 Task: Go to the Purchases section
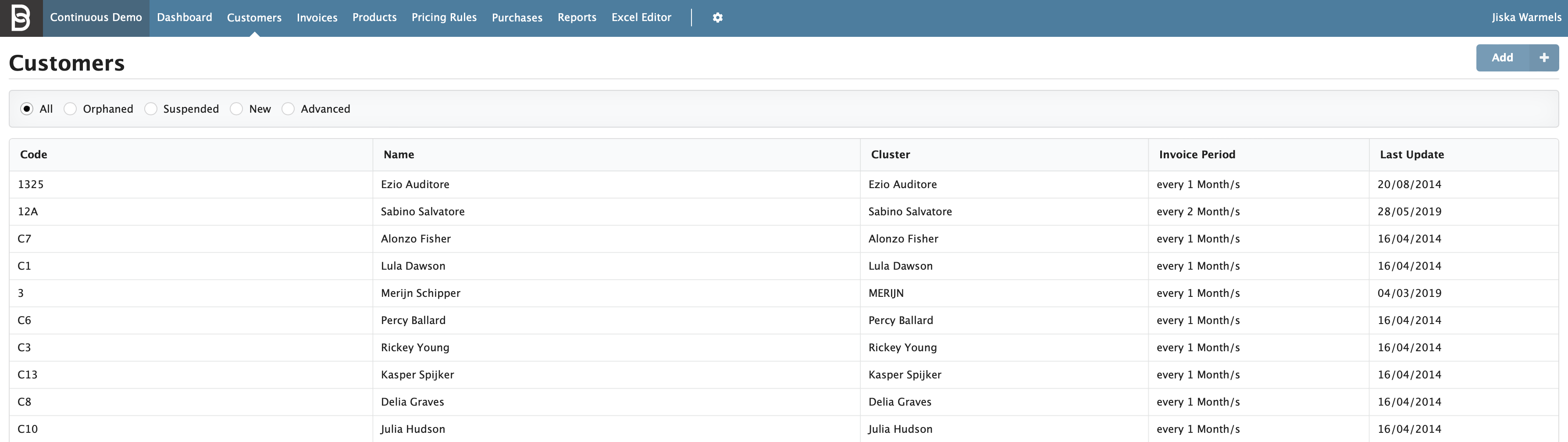tap(517, 17)
